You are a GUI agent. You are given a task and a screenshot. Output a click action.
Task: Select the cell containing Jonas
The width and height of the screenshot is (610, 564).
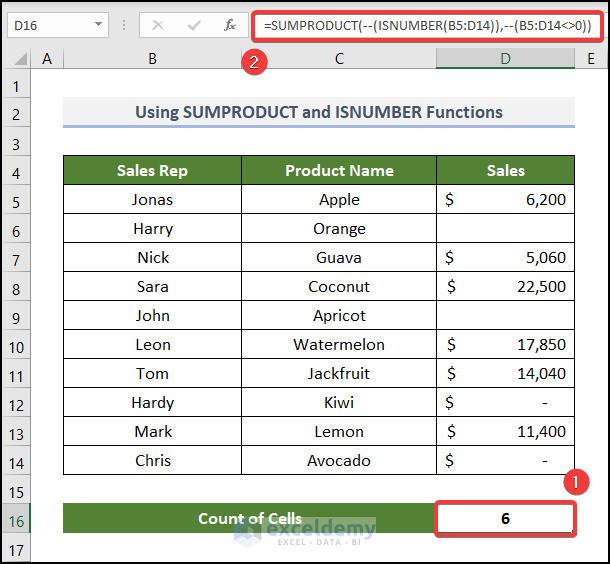pos(152,200)
